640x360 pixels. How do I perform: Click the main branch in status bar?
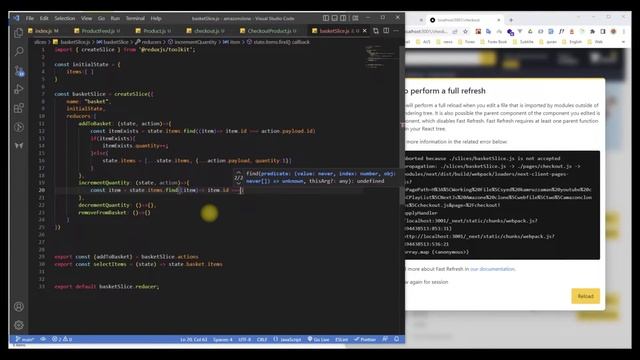tap(24, 339)
